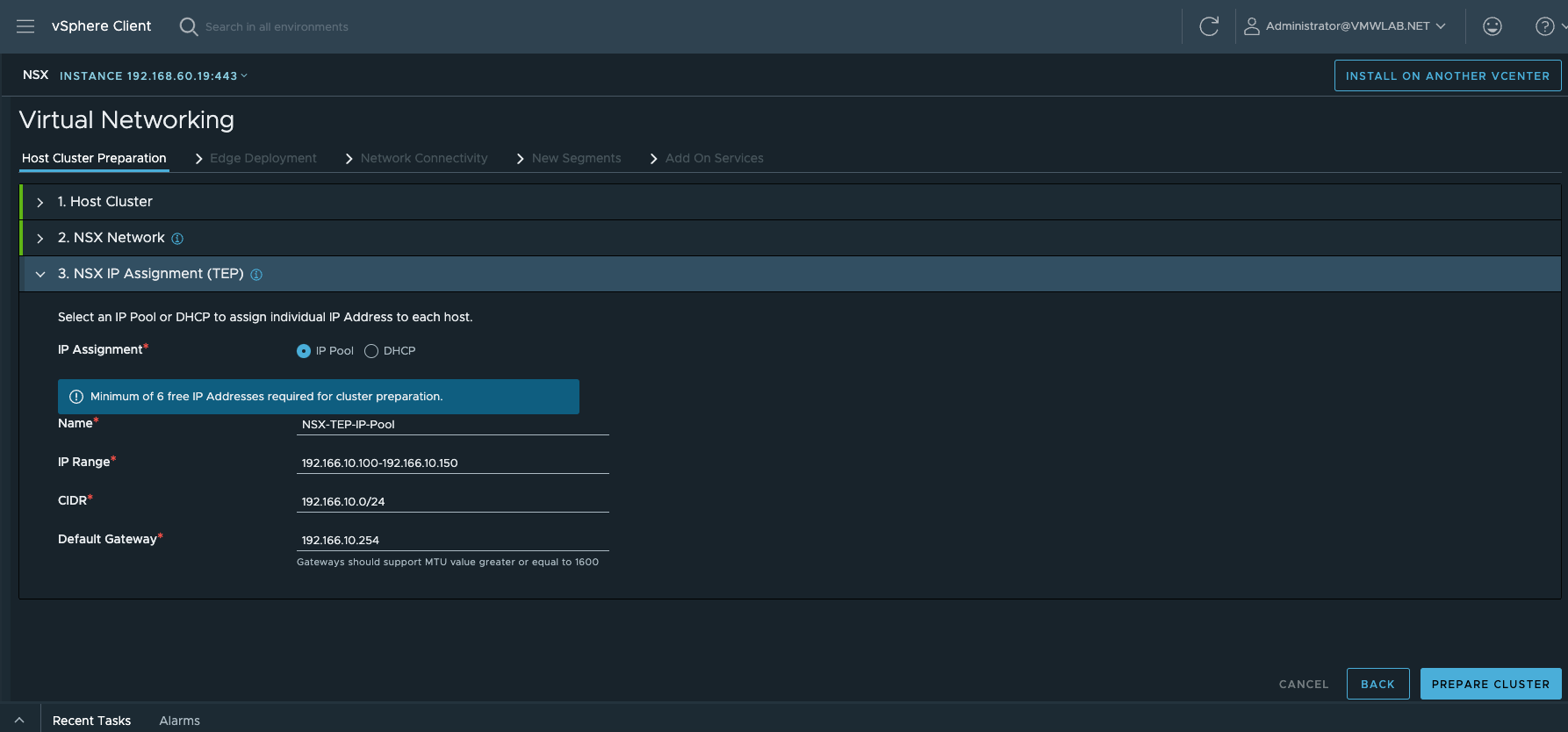
Task: Click the Default Gateway input field
Action: pos(453,540)
